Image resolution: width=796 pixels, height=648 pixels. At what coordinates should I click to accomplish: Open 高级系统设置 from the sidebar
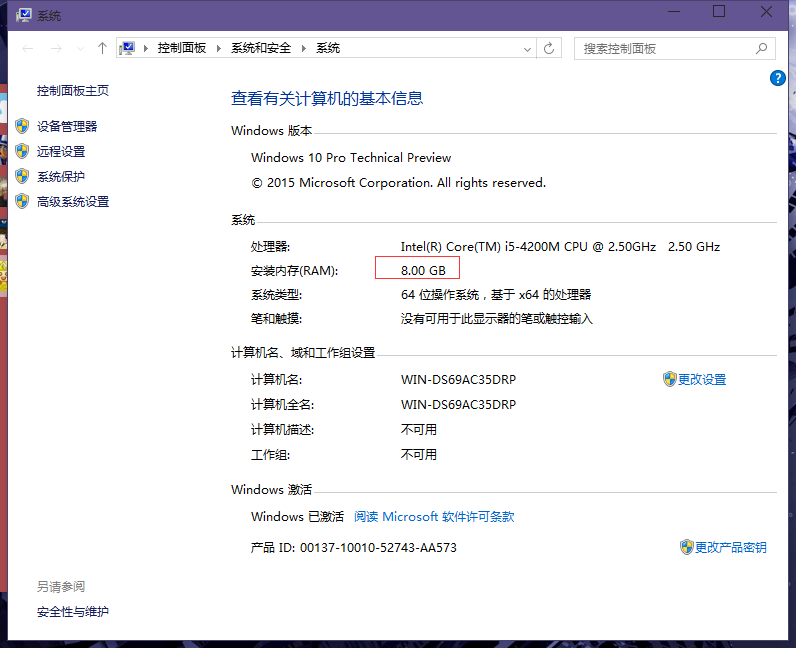pyautogui.click(x=73, y=202)
